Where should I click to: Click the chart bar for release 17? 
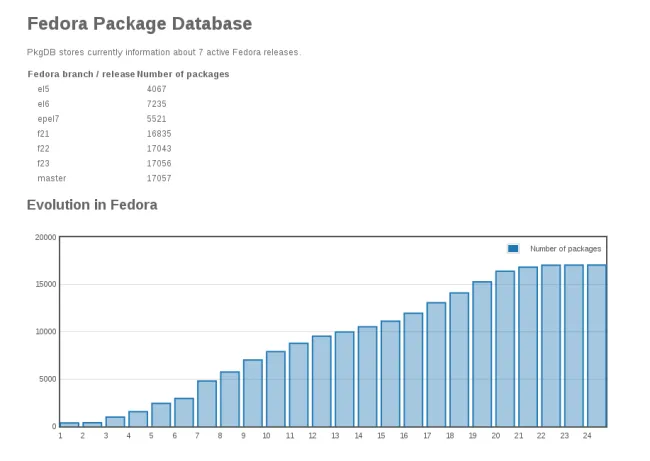click(436, 364)
